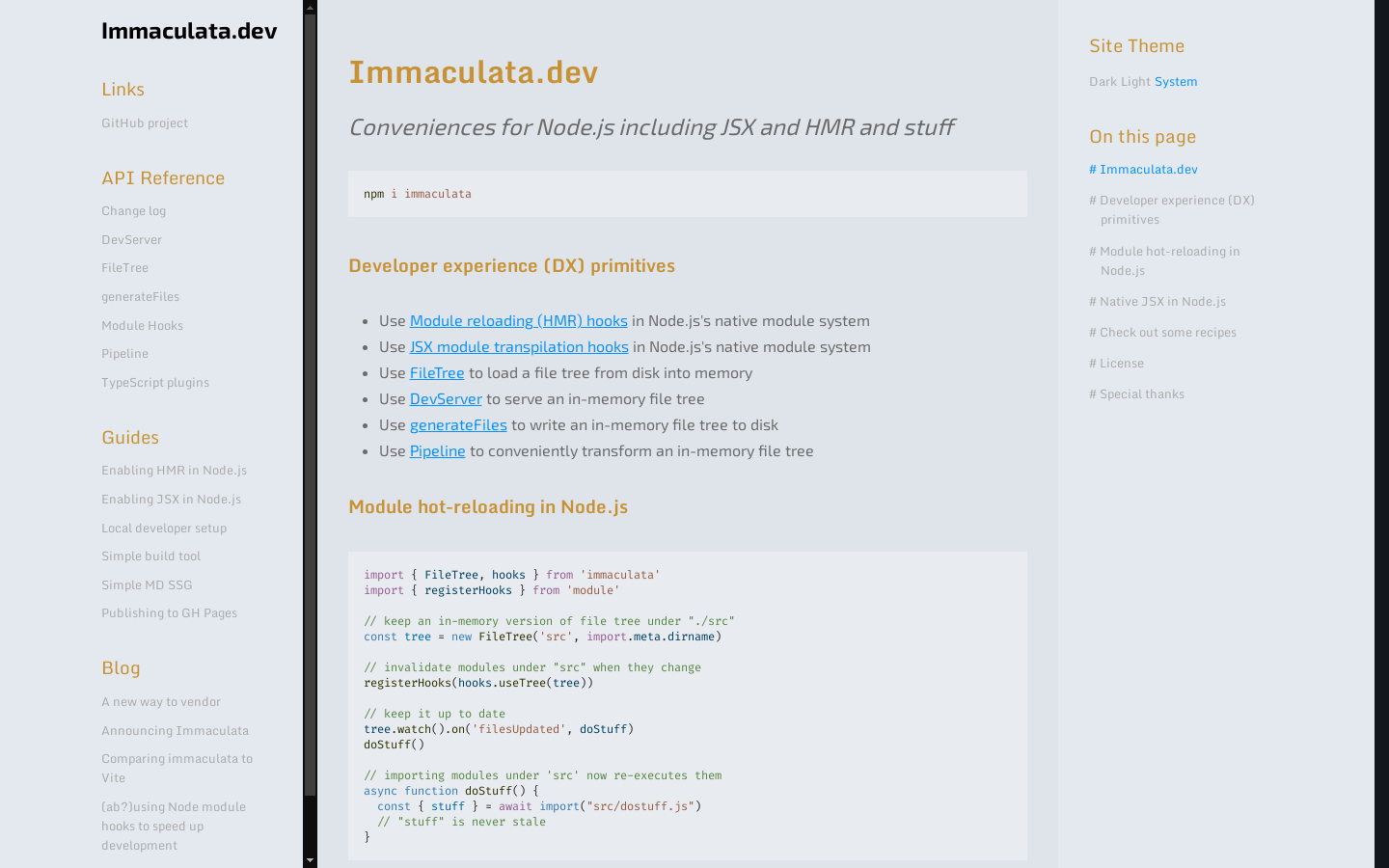1389x868 pixels.
Task: Jump to # Immaculata.dev page anchor
Action: [1144, 170]
